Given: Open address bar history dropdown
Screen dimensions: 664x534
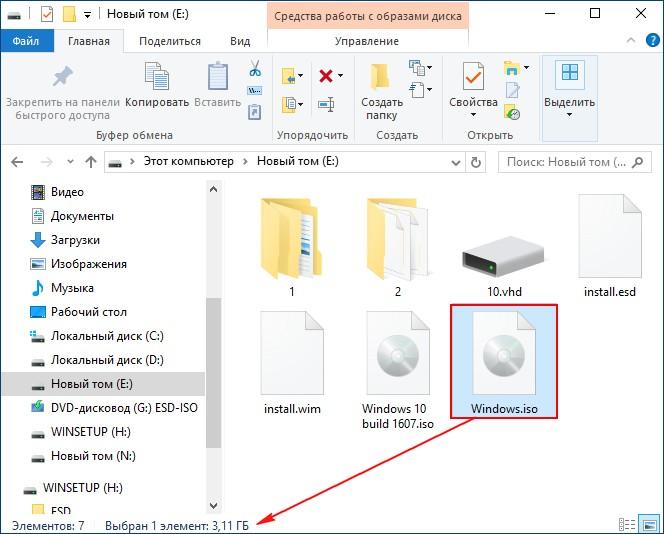Looking at the screenshot, I should (456, 162).
